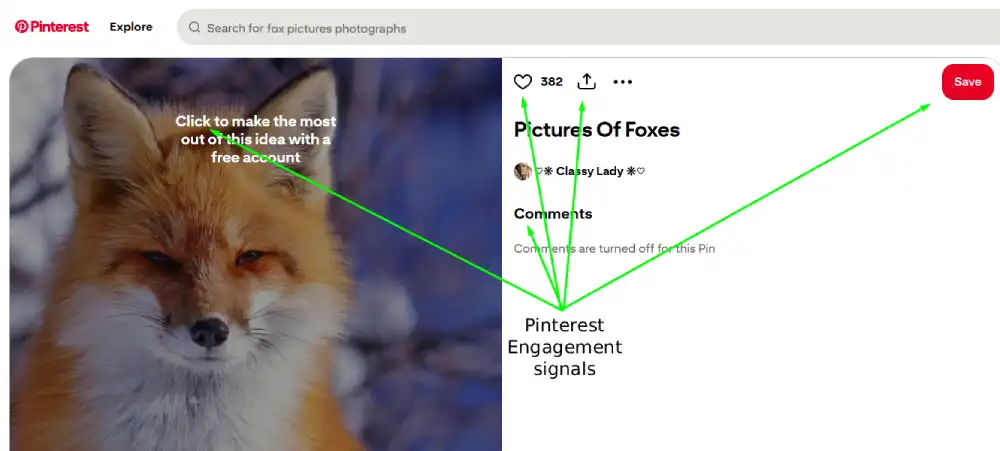The width and height of the screenshot is (1000, 451).
Task: Click the 382 likes count
Action: point(552,82)
